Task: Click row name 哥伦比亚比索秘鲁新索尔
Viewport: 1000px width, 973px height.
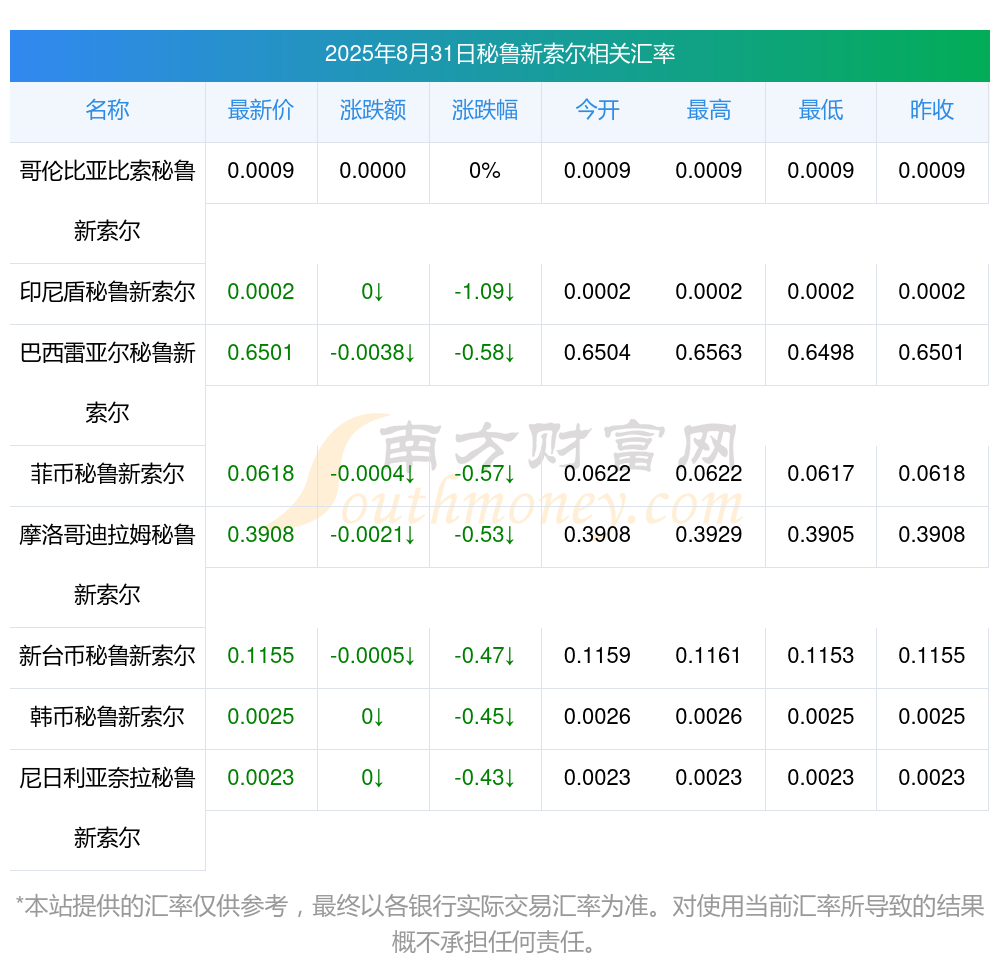Action: pos(107,201)
